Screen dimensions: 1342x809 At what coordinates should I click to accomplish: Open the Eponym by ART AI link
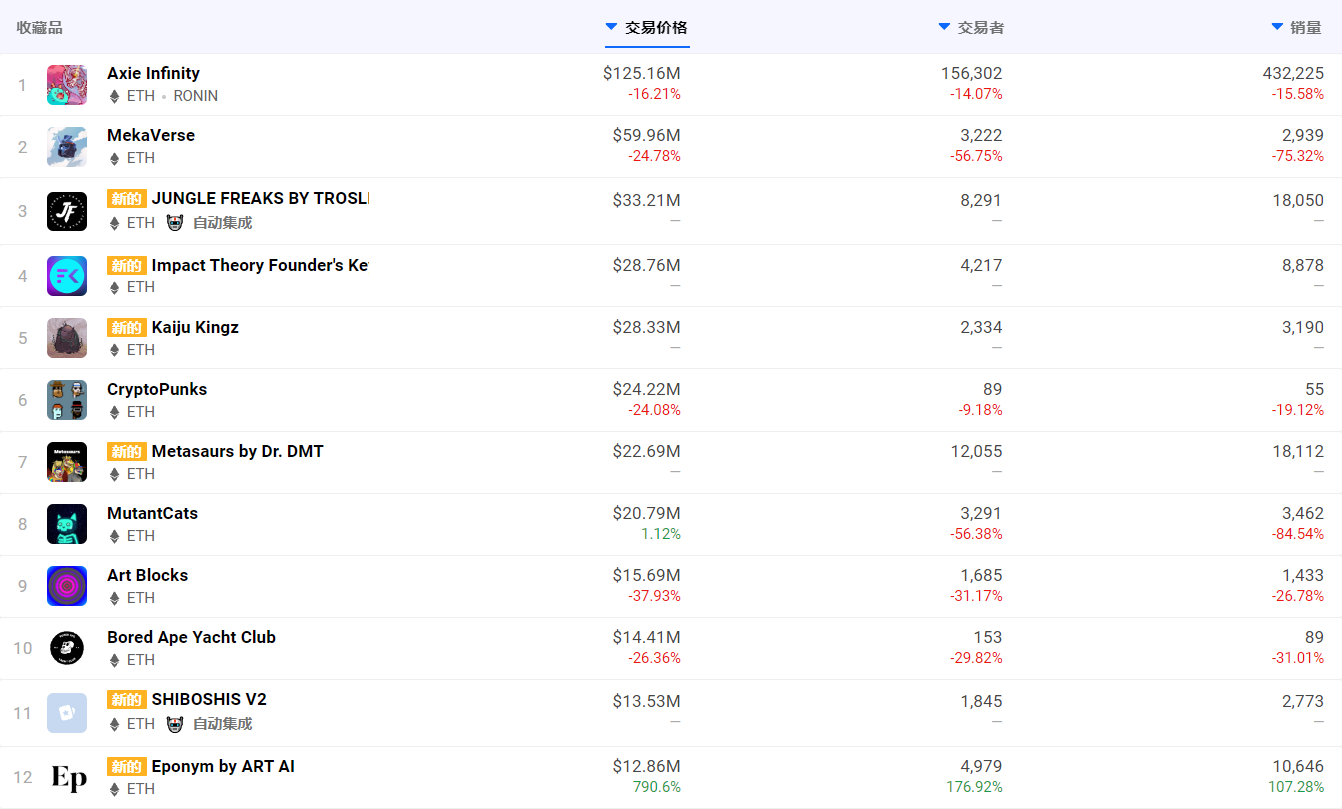coord(223,767)
